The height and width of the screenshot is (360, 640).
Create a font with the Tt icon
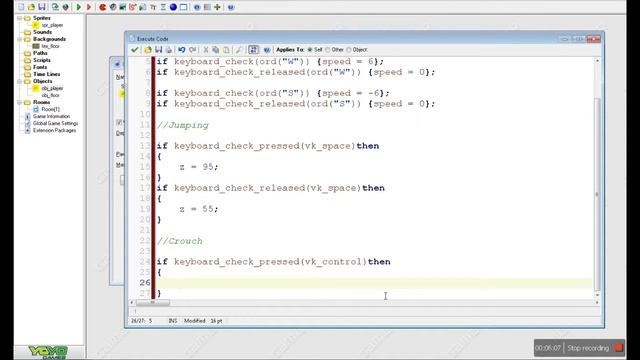[153, 7]
